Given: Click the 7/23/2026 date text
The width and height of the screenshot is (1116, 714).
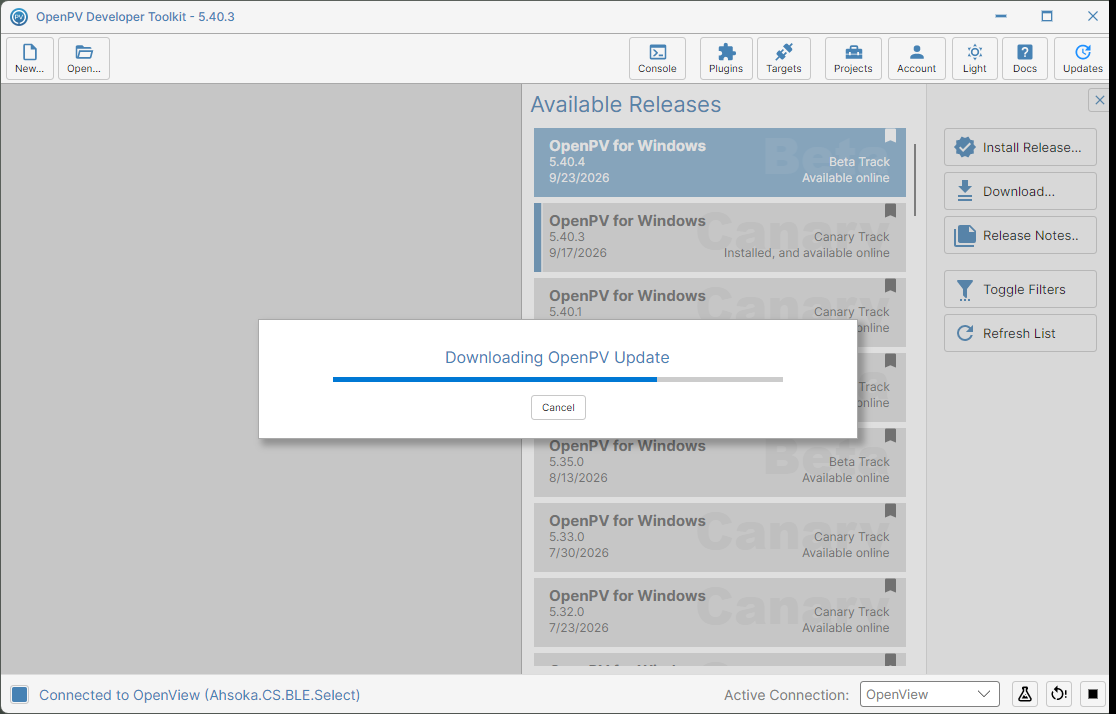Looking at the screenshot, I should pyautogui.click(x=579, y=628).
